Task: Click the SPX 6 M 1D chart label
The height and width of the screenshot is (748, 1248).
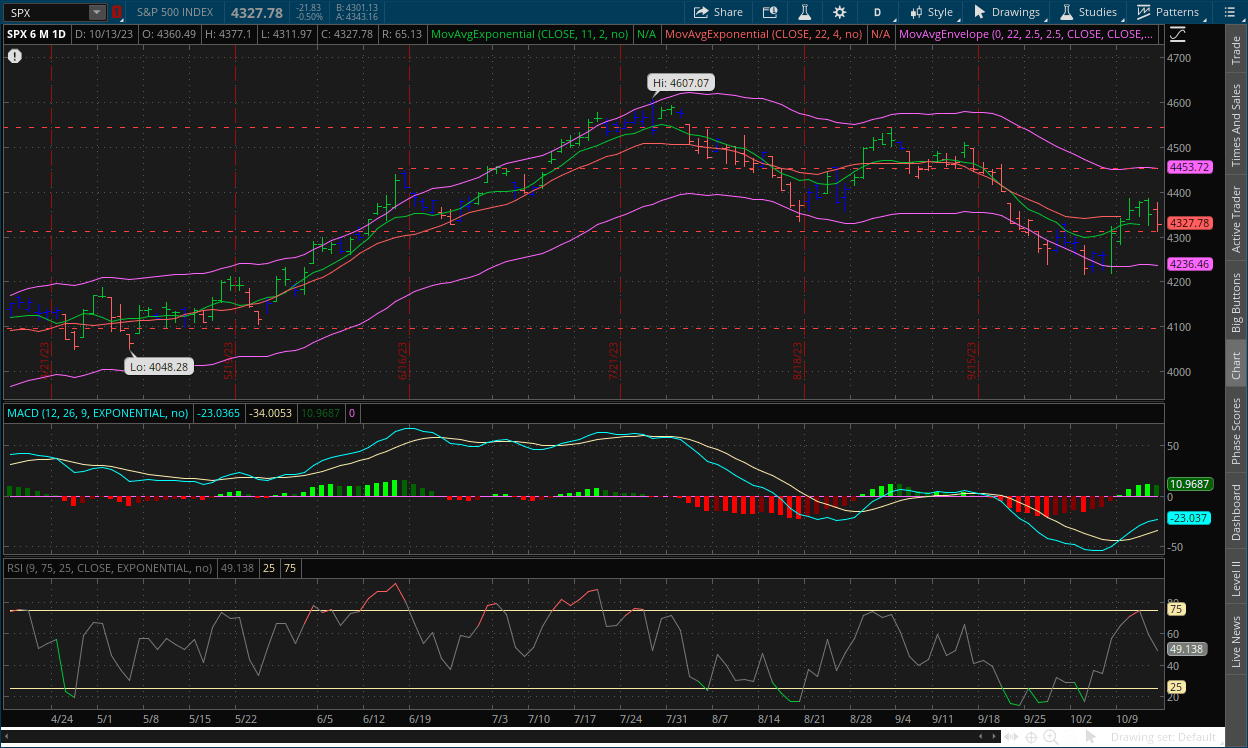Action: [37, 34]
